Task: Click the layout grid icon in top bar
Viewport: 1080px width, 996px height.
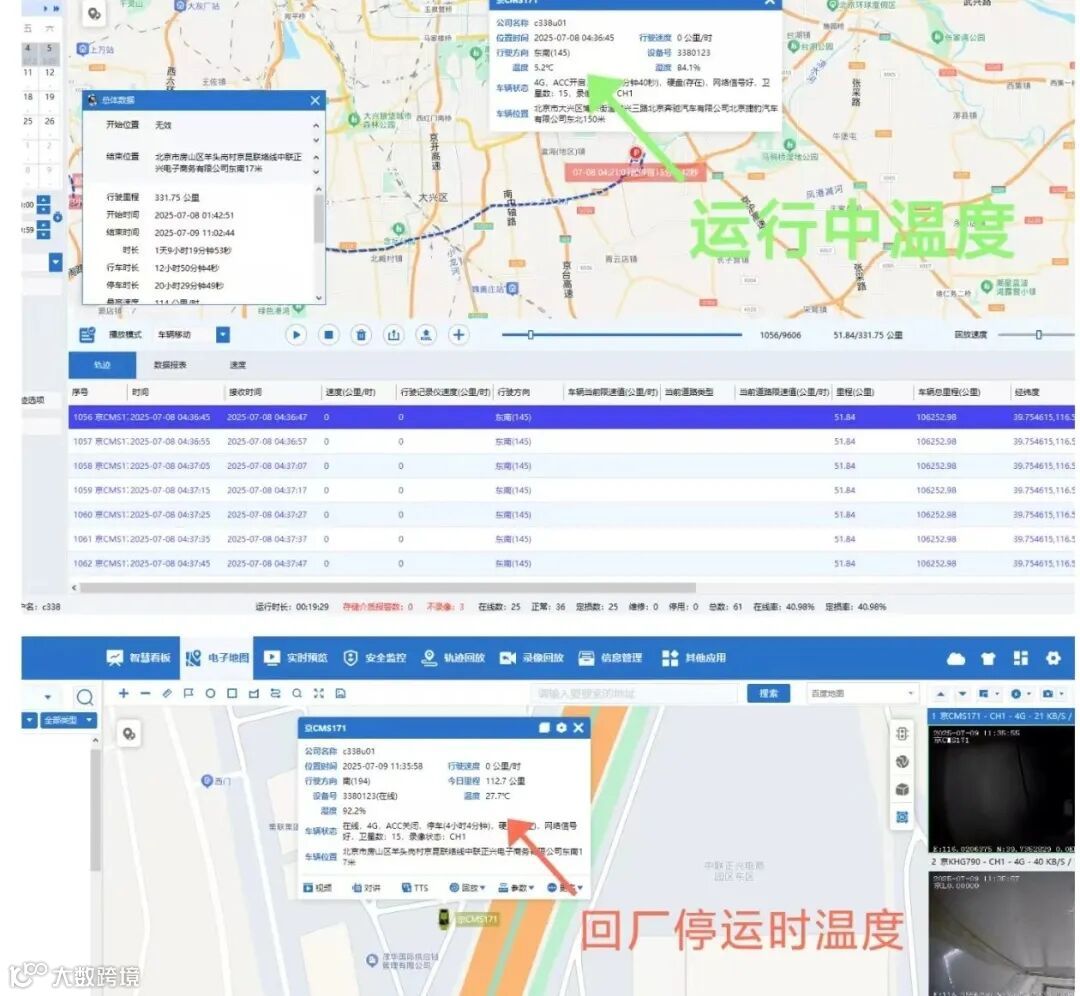Action: tap(1021, 658)
